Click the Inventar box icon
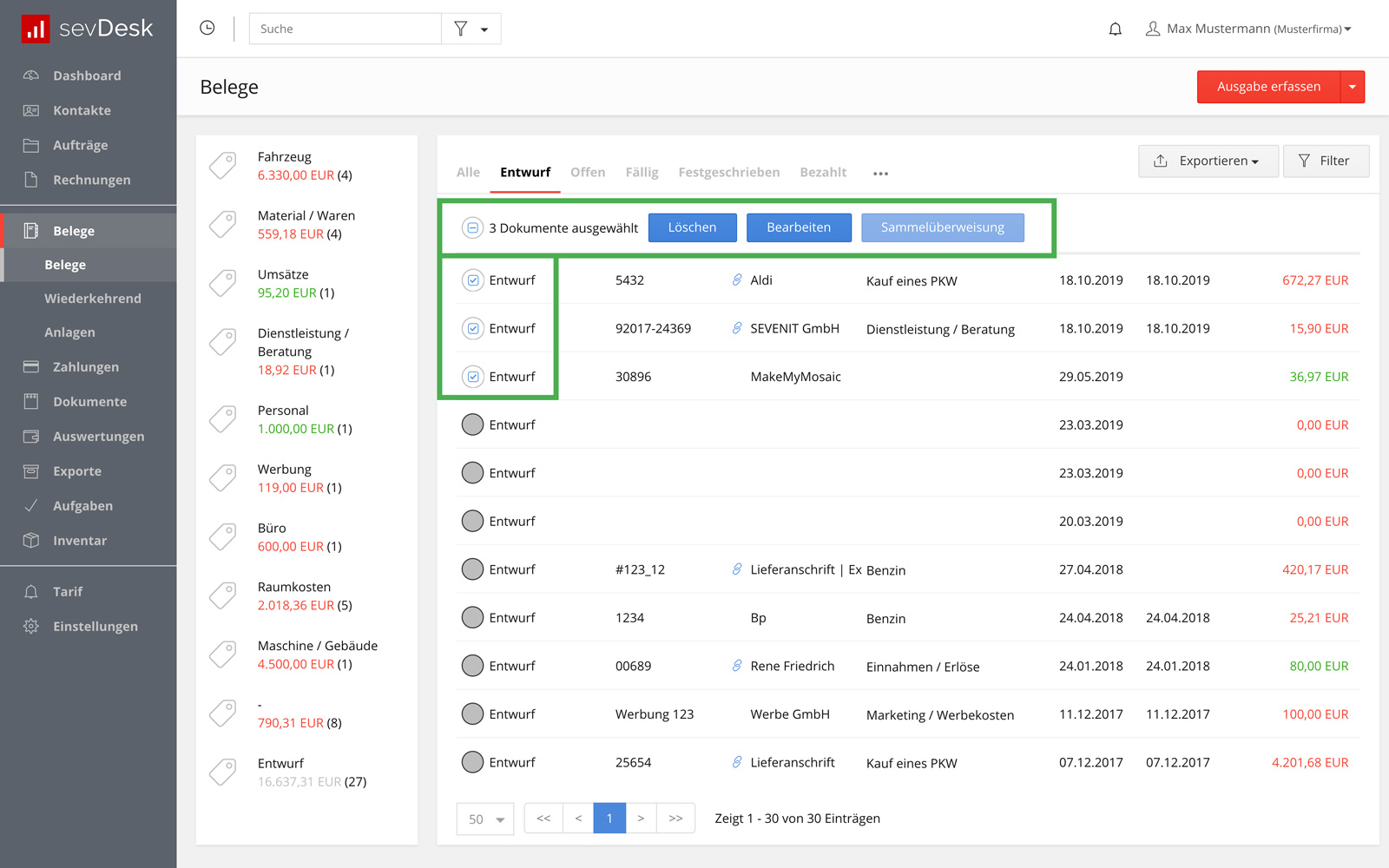This screenshot has width=1389, height=868. tap(31, 541)
